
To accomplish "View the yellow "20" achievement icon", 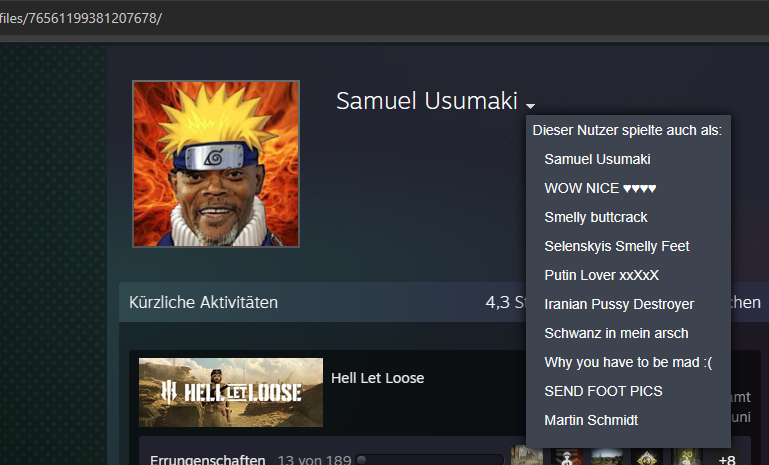I will point(687,456).
